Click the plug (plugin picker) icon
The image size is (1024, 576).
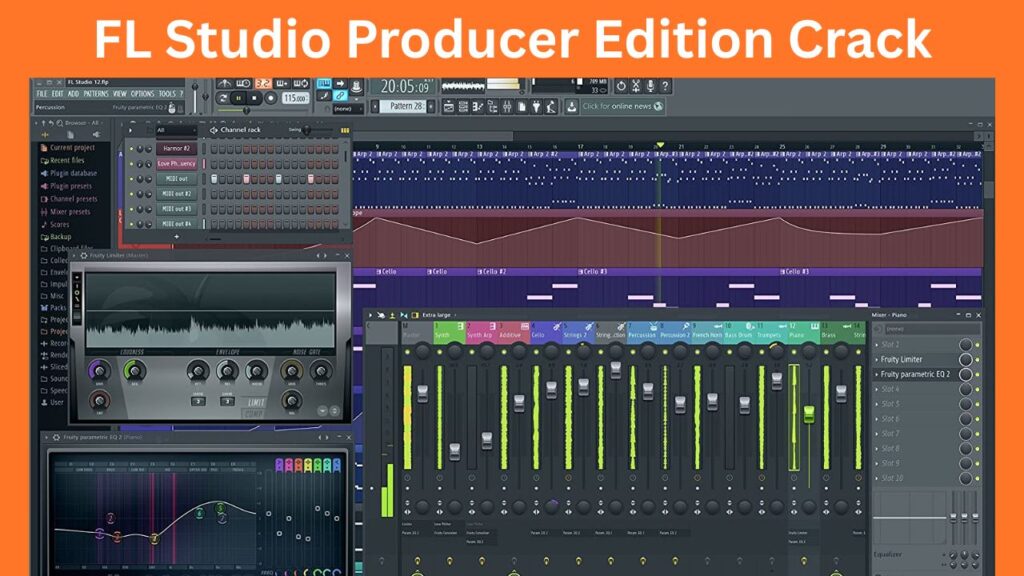pos(536,106)
